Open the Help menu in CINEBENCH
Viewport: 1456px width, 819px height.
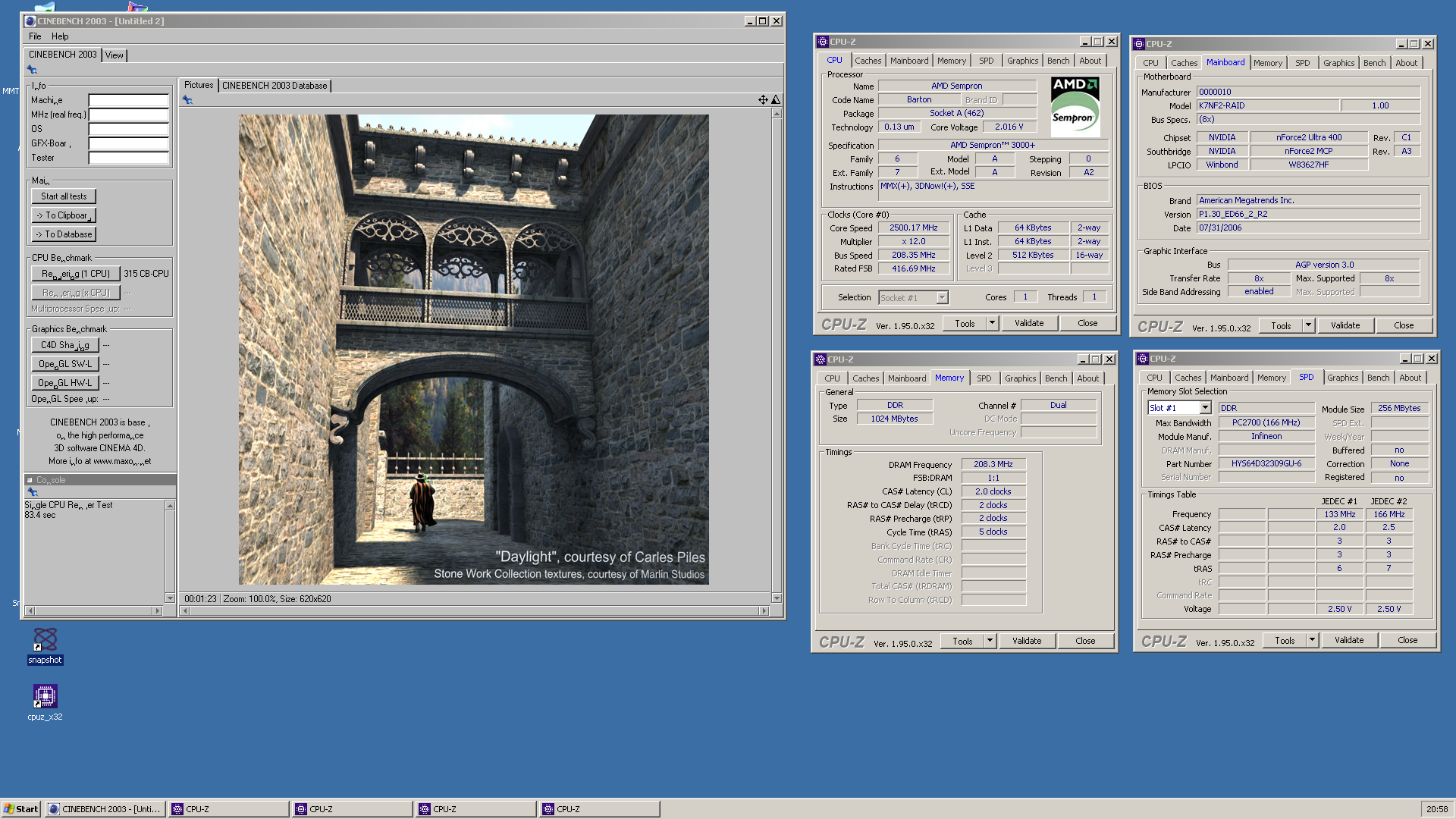coord(60,36)
